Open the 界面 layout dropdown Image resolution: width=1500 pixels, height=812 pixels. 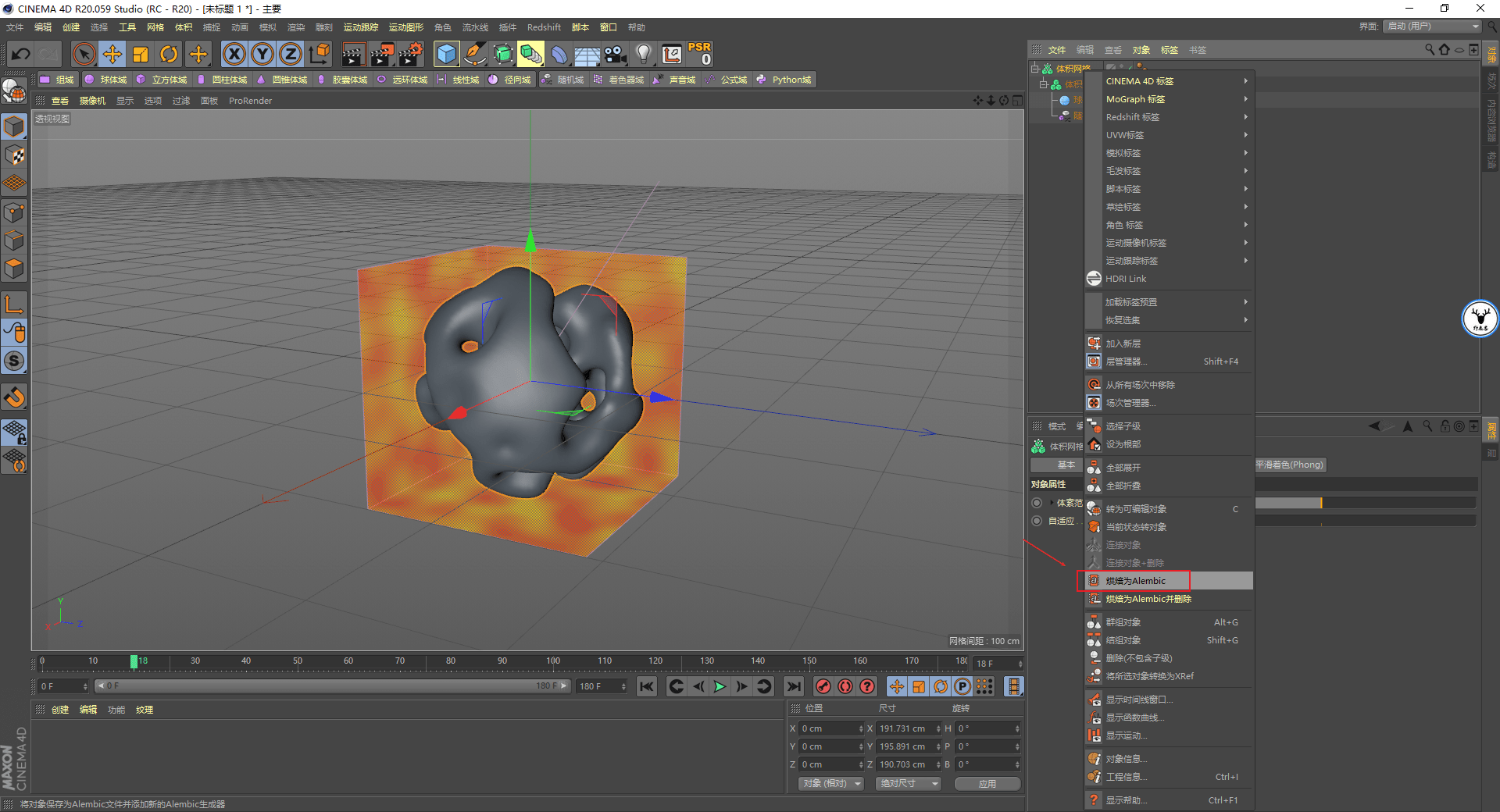[1433, 27]
